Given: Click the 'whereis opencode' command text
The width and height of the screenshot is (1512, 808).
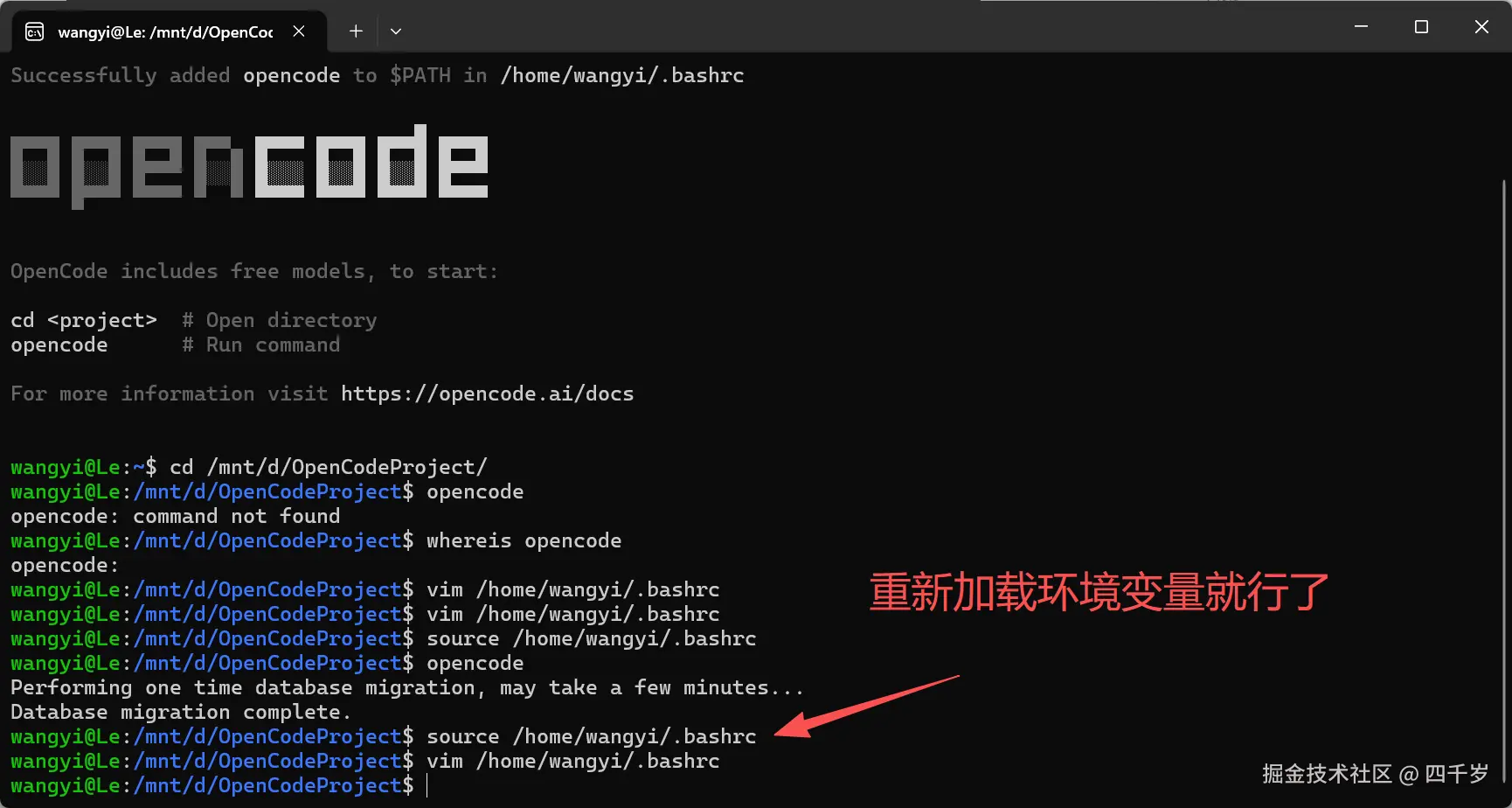Looking at the screenshot, I should point(524,541).
